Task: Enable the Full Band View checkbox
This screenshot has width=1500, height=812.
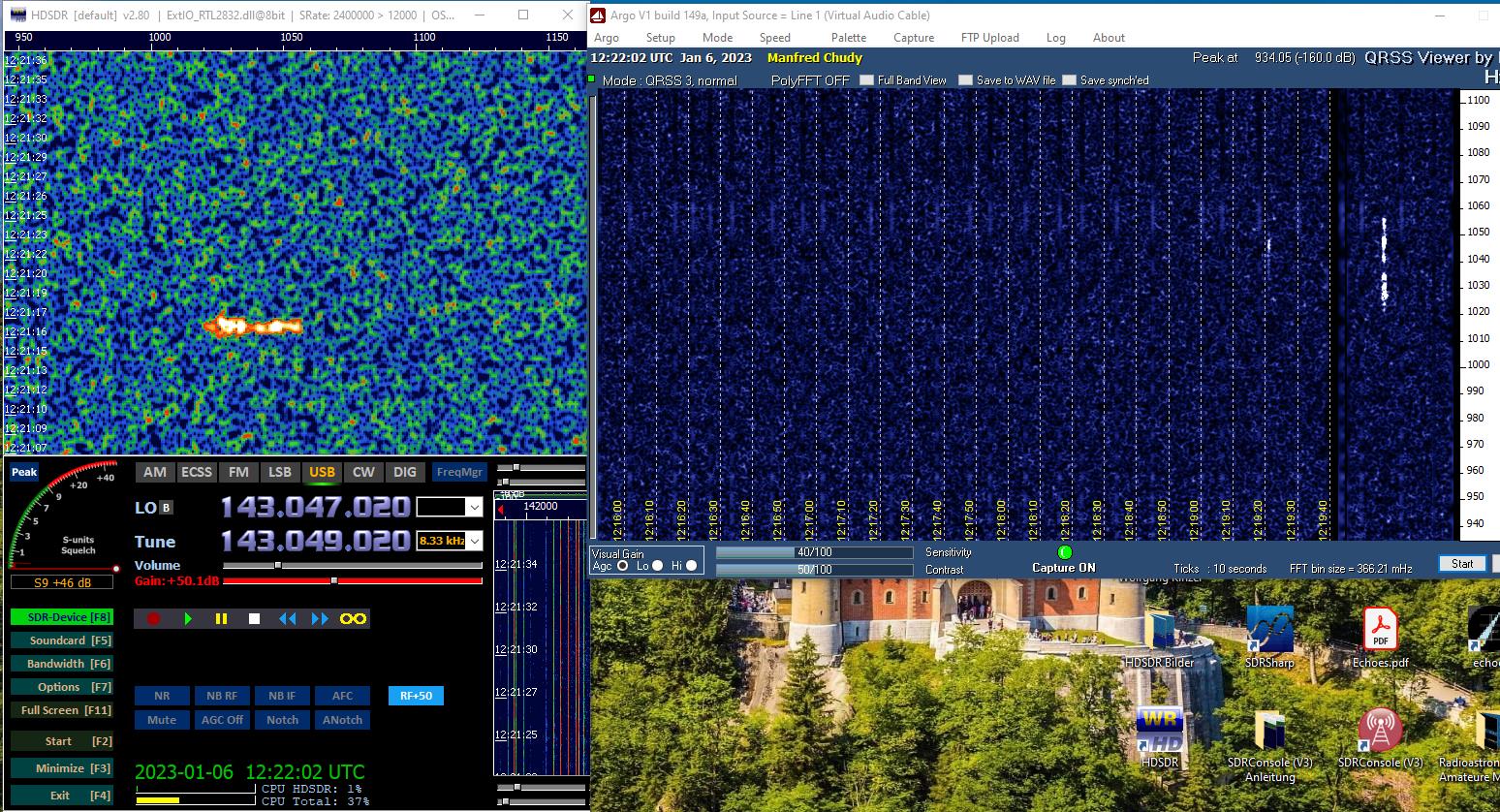Action: 866,80
